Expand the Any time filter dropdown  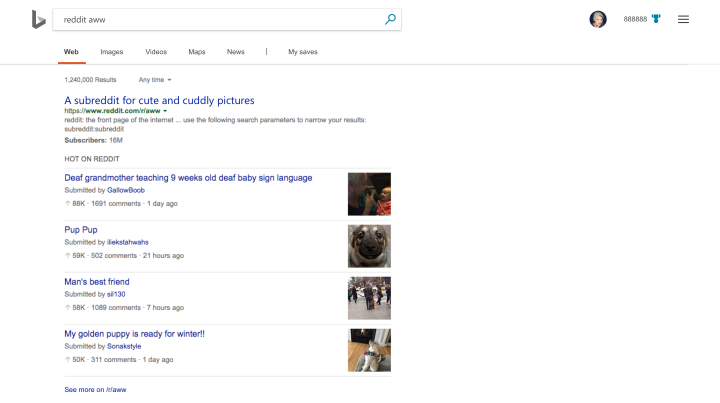point(155,80)
